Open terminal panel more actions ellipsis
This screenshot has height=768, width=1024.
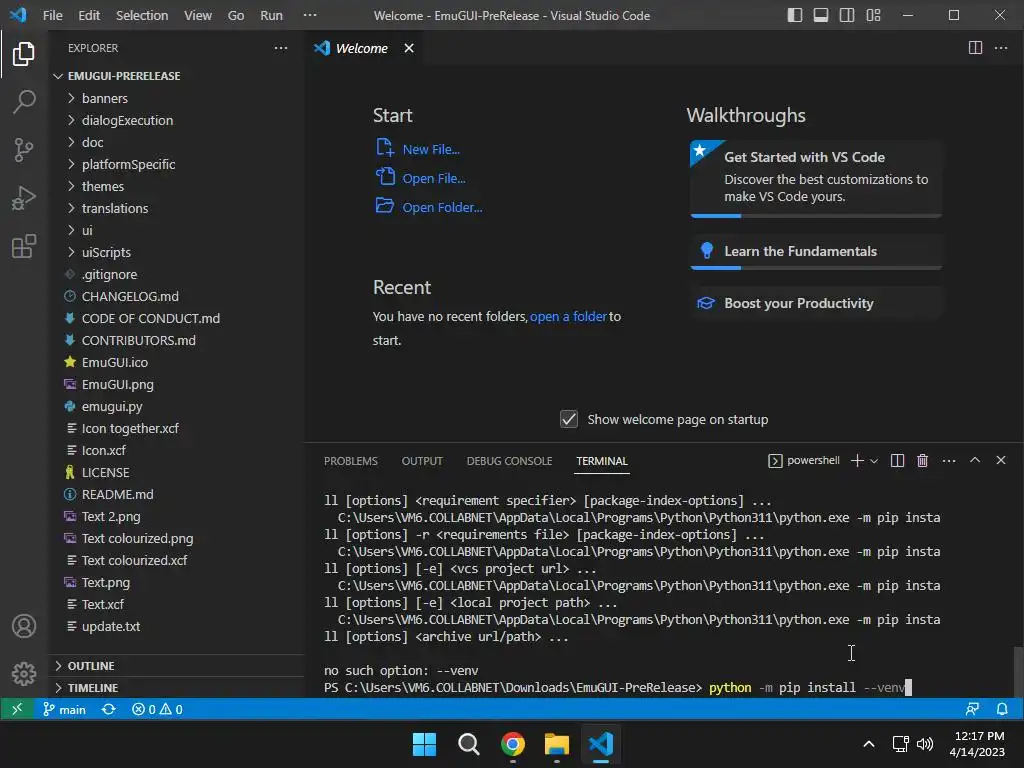pos(949,460)
